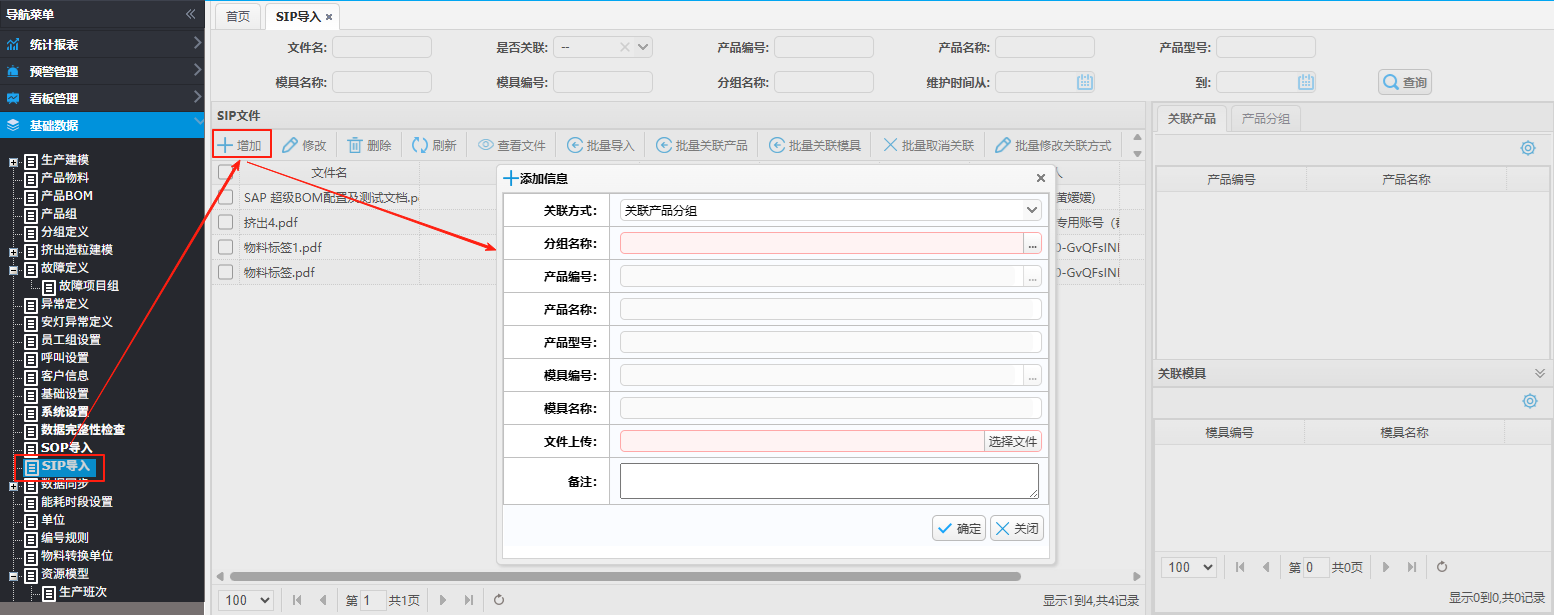
Task: Expand the 生产建模 tree node
Action: [x=13, y=161]
